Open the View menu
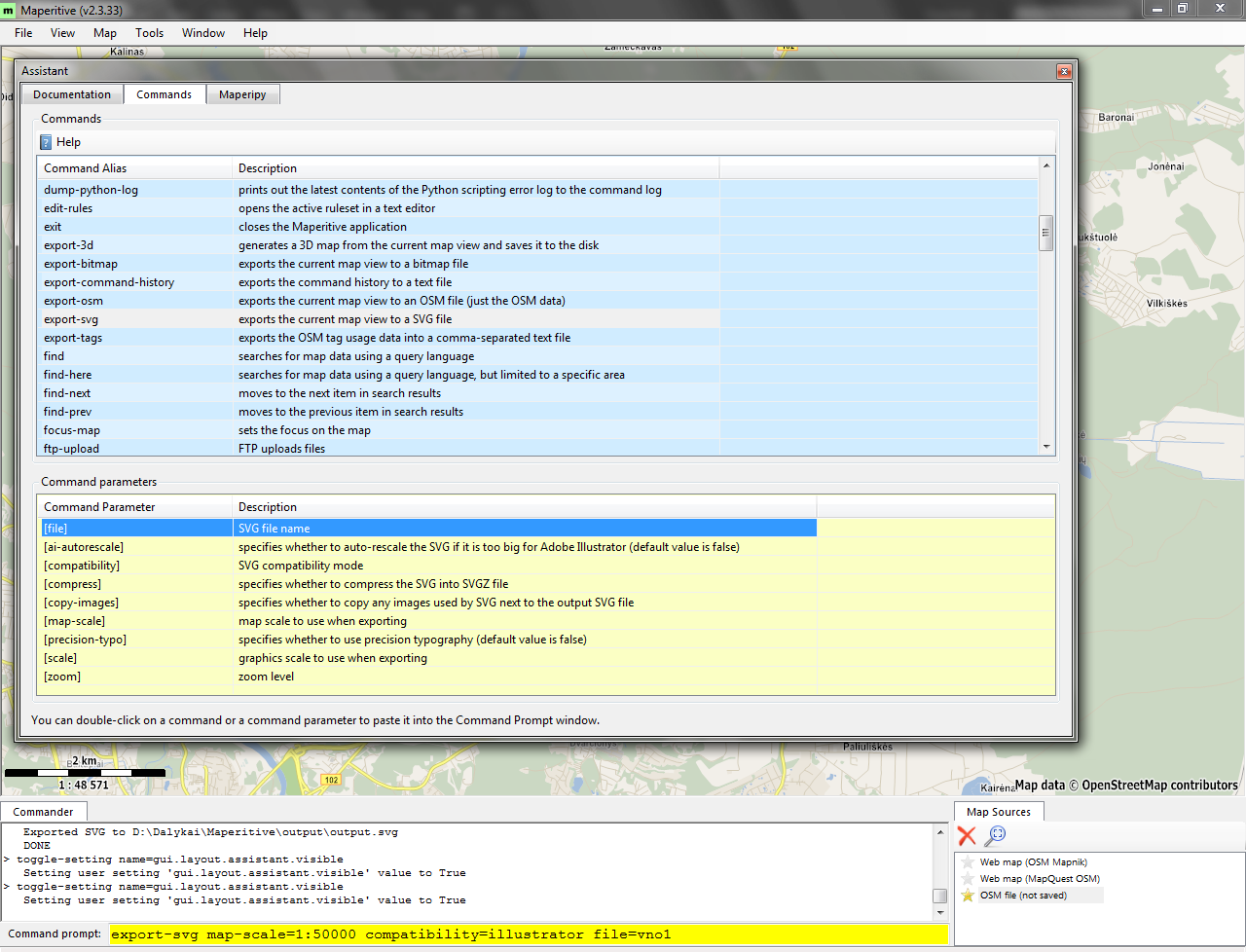This screenshot has width=1246, height=952. pos(62,33)
